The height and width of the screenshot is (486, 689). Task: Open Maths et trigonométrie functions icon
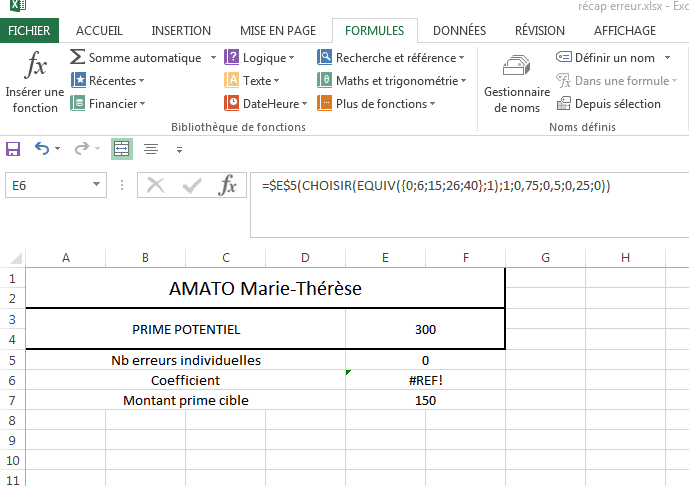pyautogui.click(x=325, y=80)
